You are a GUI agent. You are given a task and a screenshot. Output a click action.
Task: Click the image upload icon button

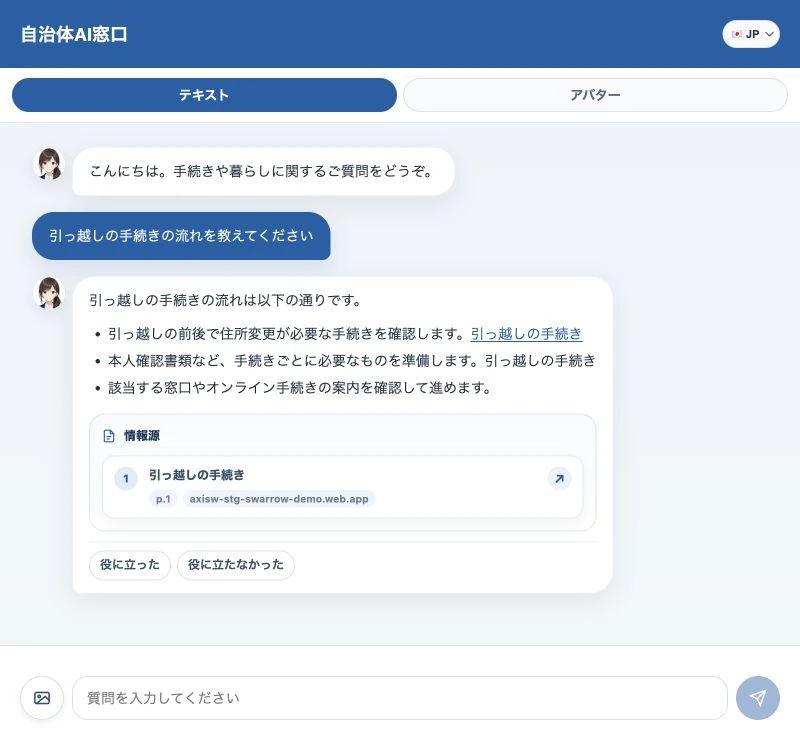(x=42, y=698)
